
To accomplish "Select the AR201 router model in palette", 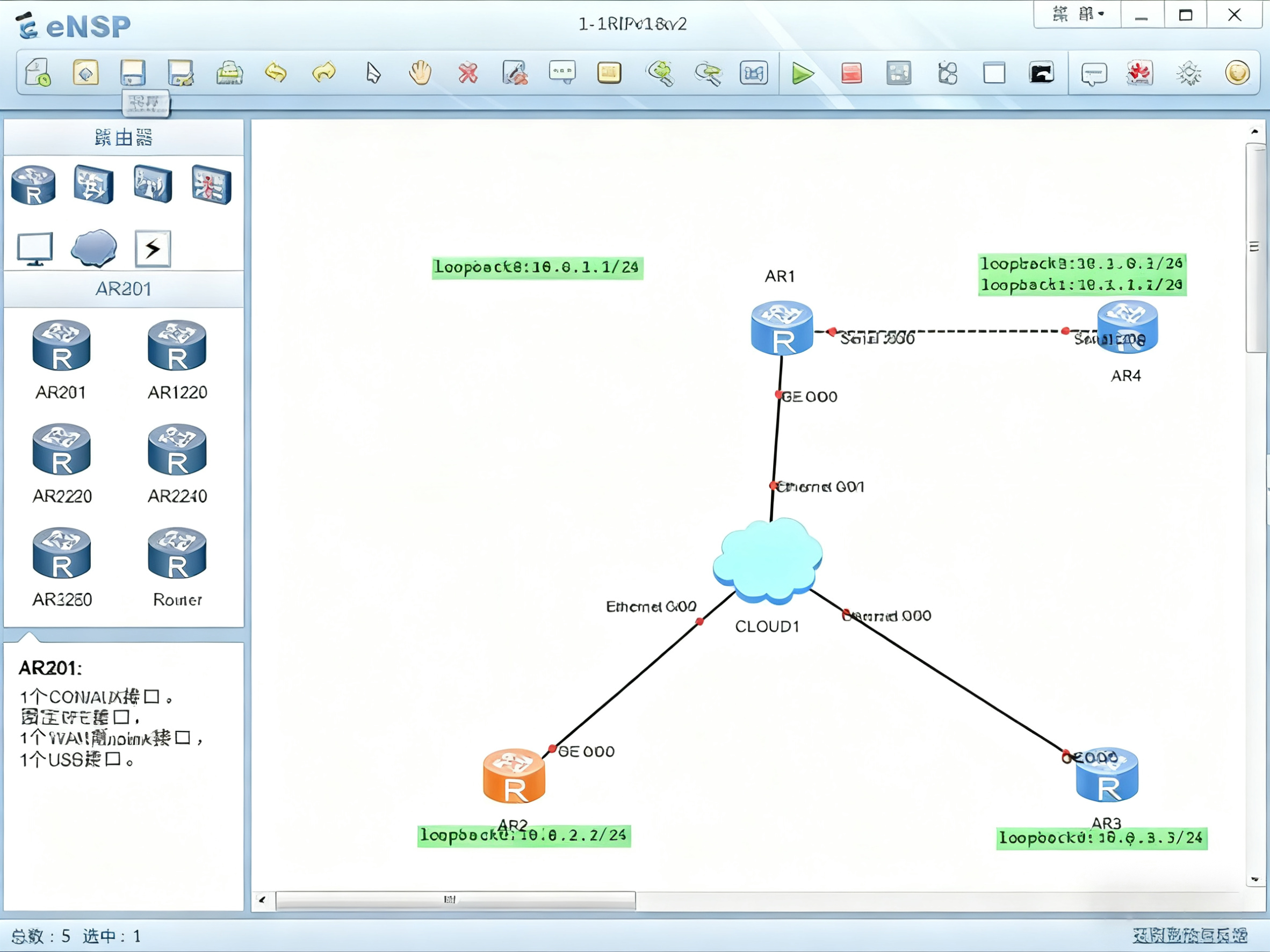I will point(61,344).
